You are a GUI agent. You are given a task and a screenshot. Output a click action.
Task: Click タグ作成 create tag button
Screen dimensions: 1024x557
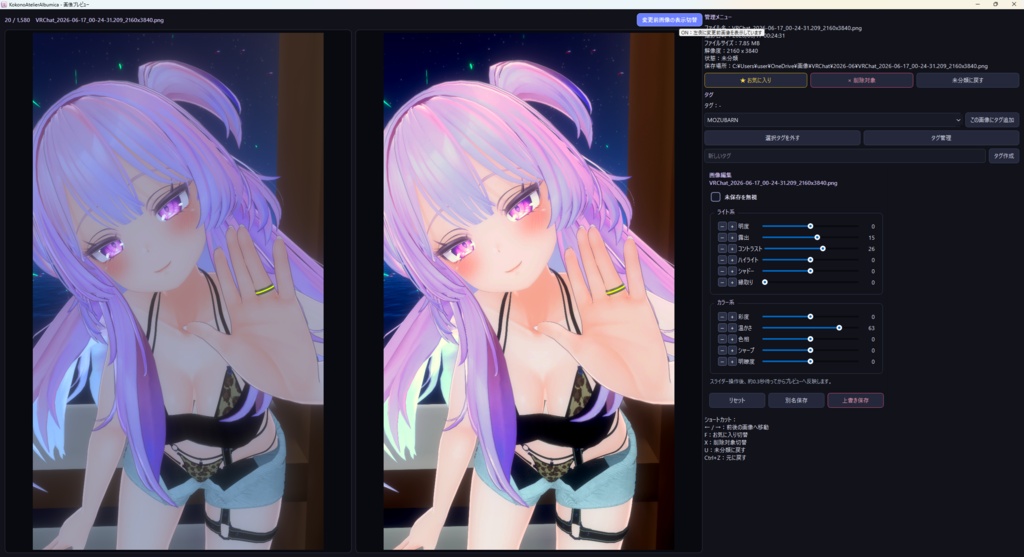click(1004, 156)
